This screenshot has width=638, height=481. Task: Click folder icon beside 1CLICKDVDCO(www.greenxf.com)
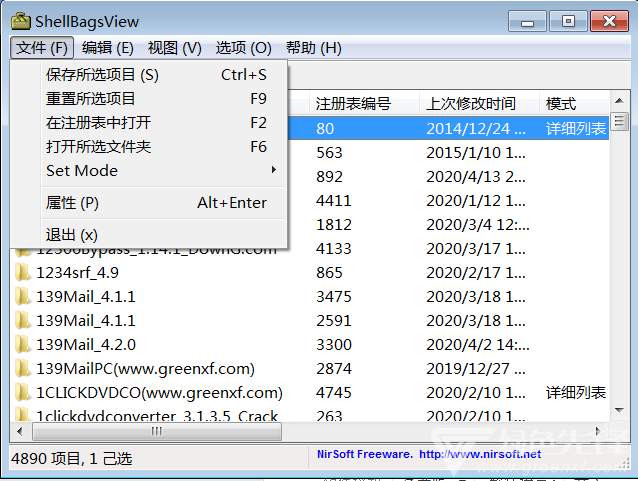click(x=22, y=393)
